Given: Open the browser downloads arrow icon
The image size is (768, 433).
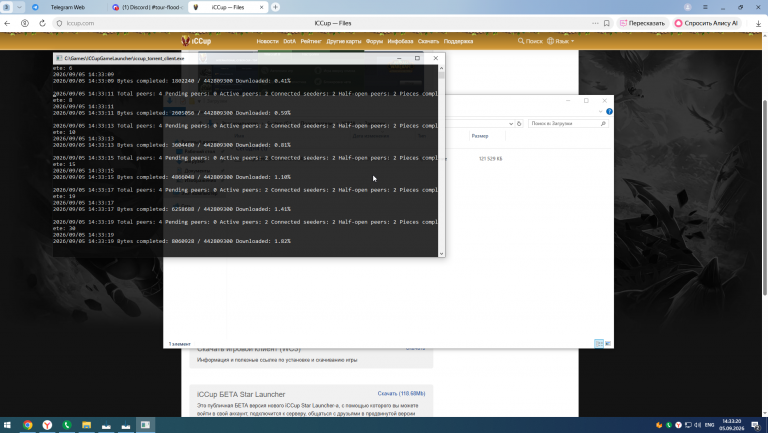Looking at the screenshot, I should pos(758,23).
